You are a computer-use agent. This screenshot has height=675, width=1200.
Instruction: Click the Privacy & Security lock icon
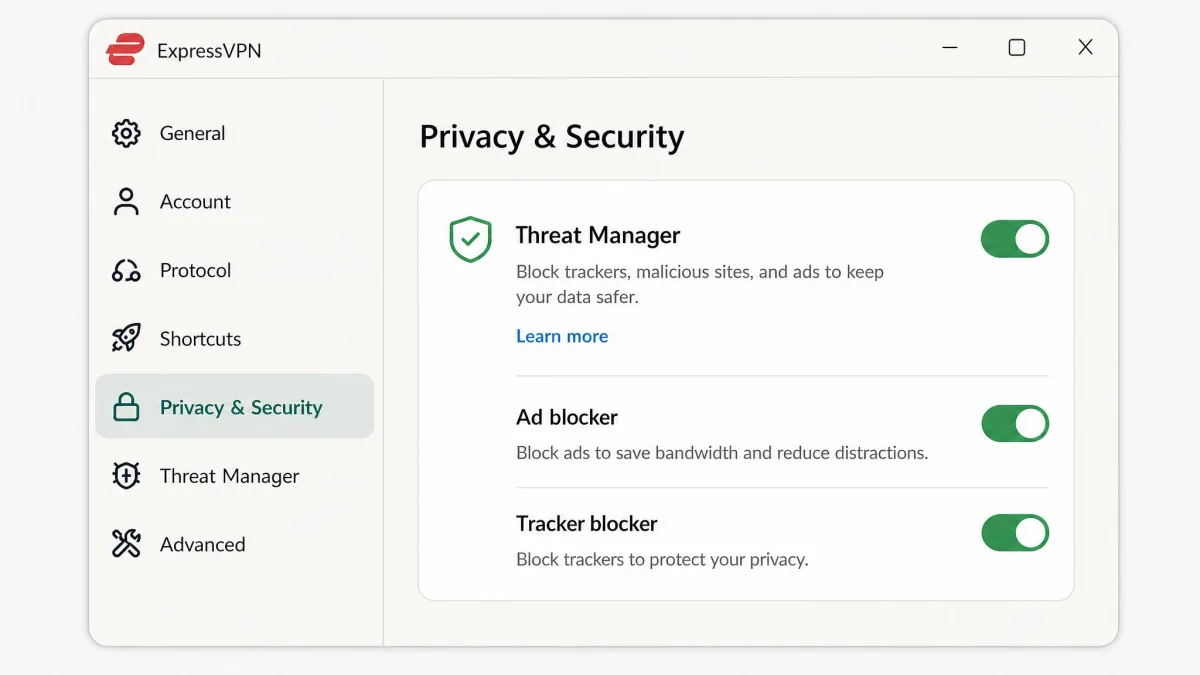click(x=126, y=407)
